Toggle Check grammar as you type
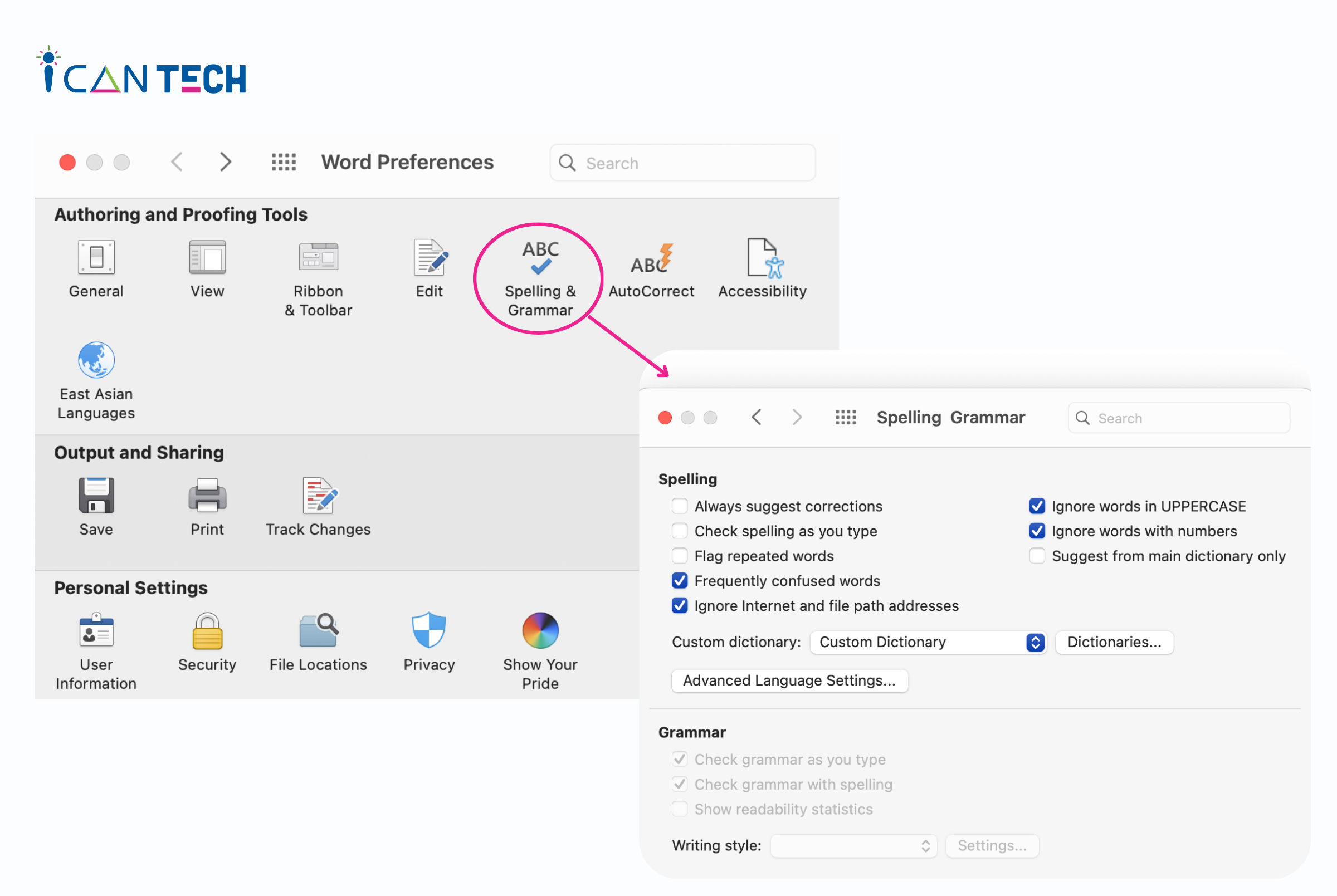 tap(680, 760)
